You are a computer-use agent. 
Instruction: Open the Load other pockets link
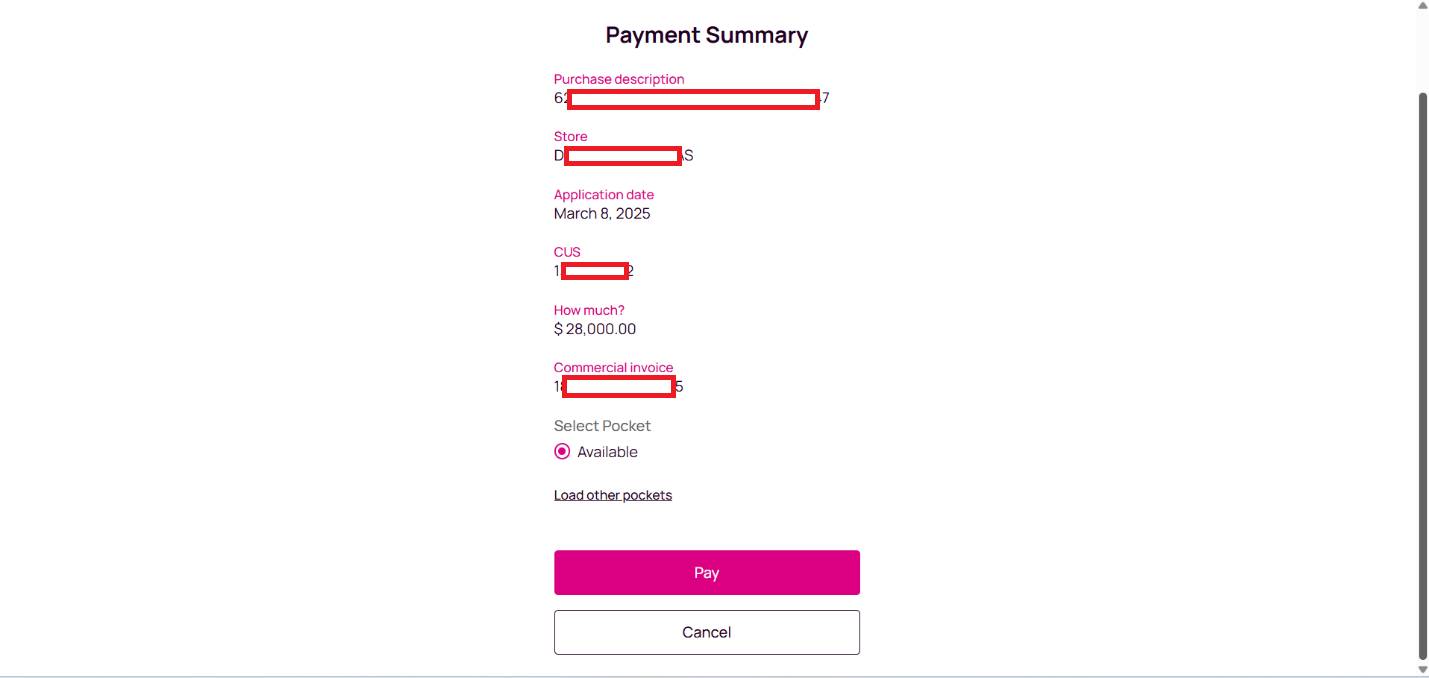(613, 495)
